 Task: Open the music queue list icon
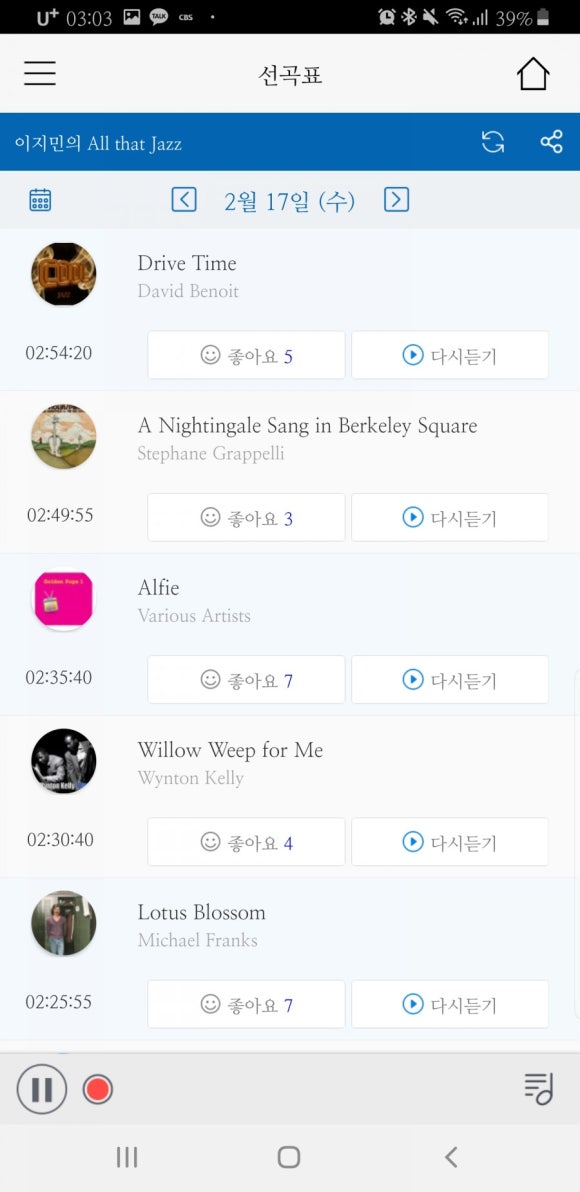pyautogui.click(x=538, y=1089)
